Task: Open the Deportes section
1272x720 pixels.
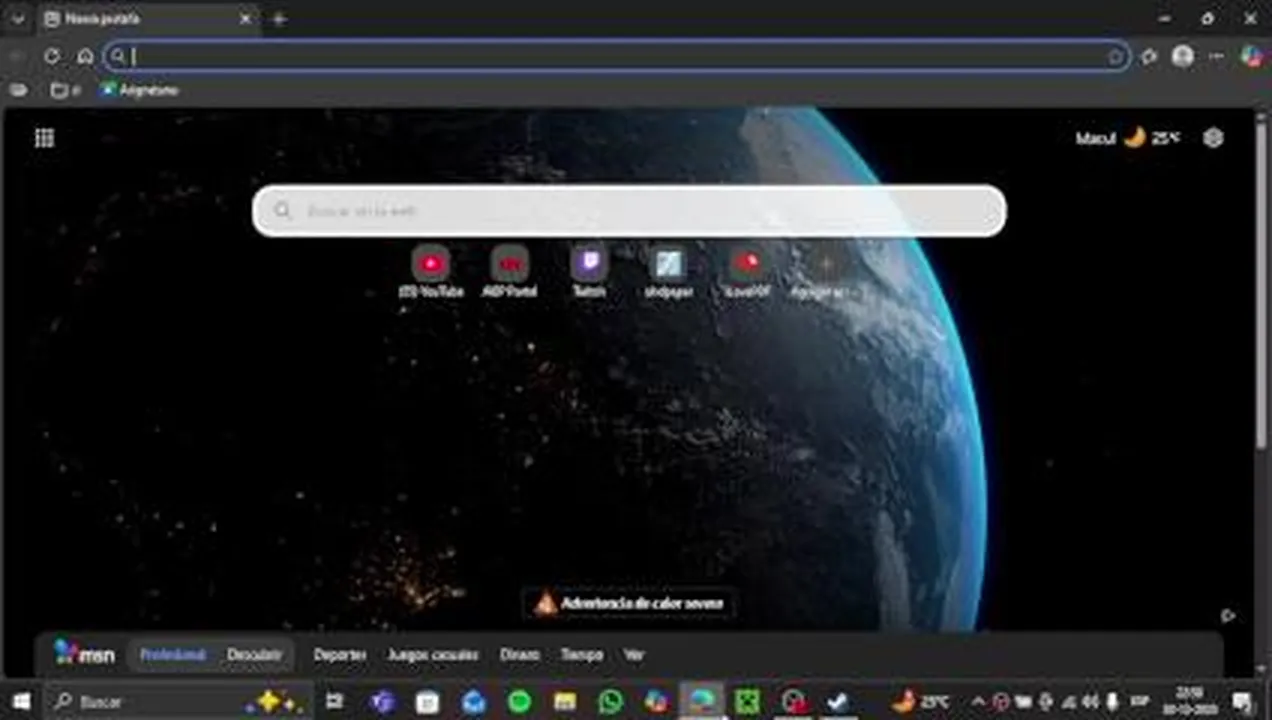Action: tap(340, 655)
